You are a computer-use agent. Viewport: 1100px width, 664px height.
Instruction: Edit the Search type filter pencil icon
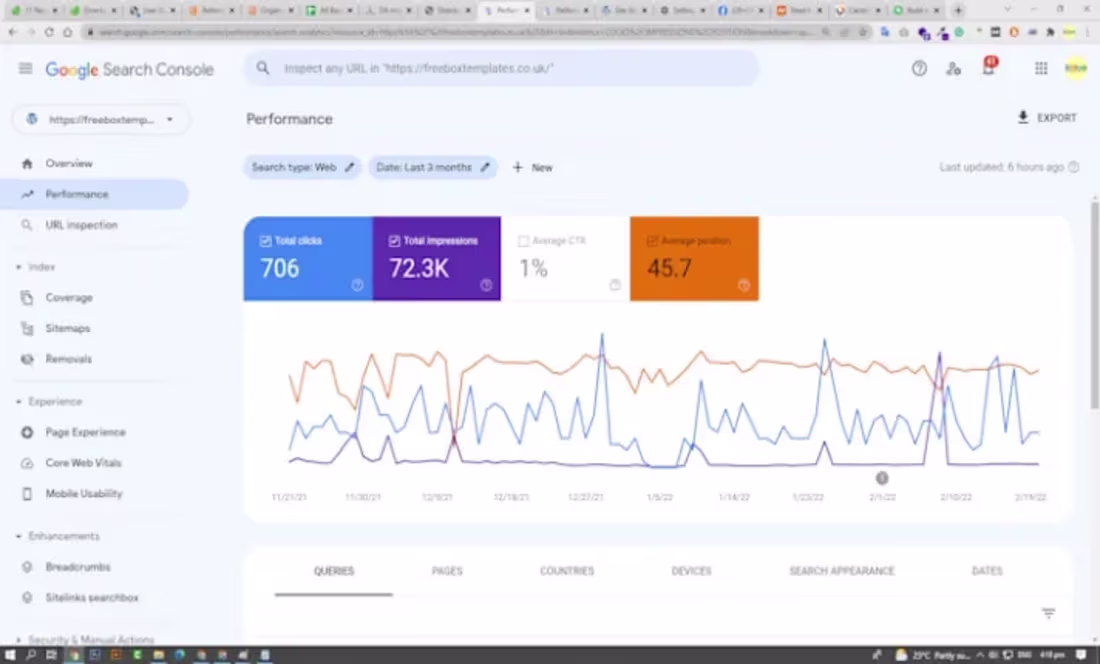(348, 167)
